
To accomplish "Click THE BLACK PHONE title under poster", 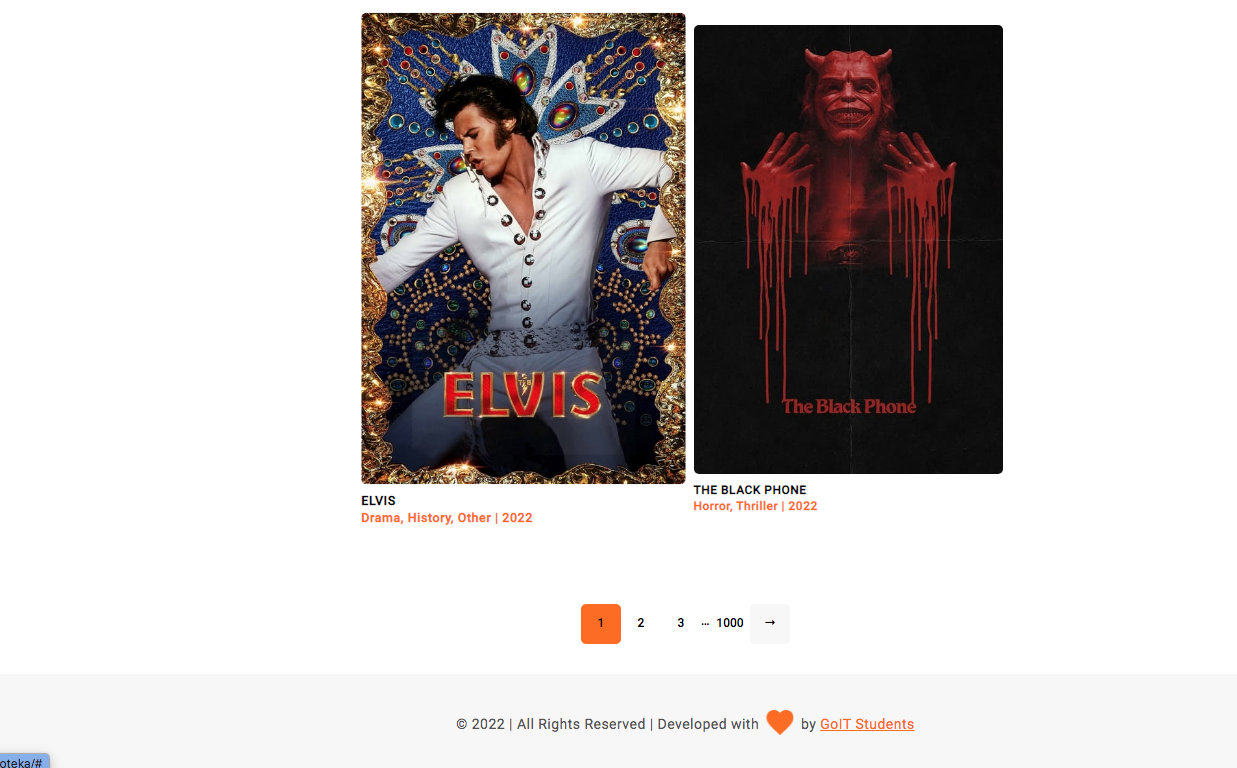I will coord(750,490).
